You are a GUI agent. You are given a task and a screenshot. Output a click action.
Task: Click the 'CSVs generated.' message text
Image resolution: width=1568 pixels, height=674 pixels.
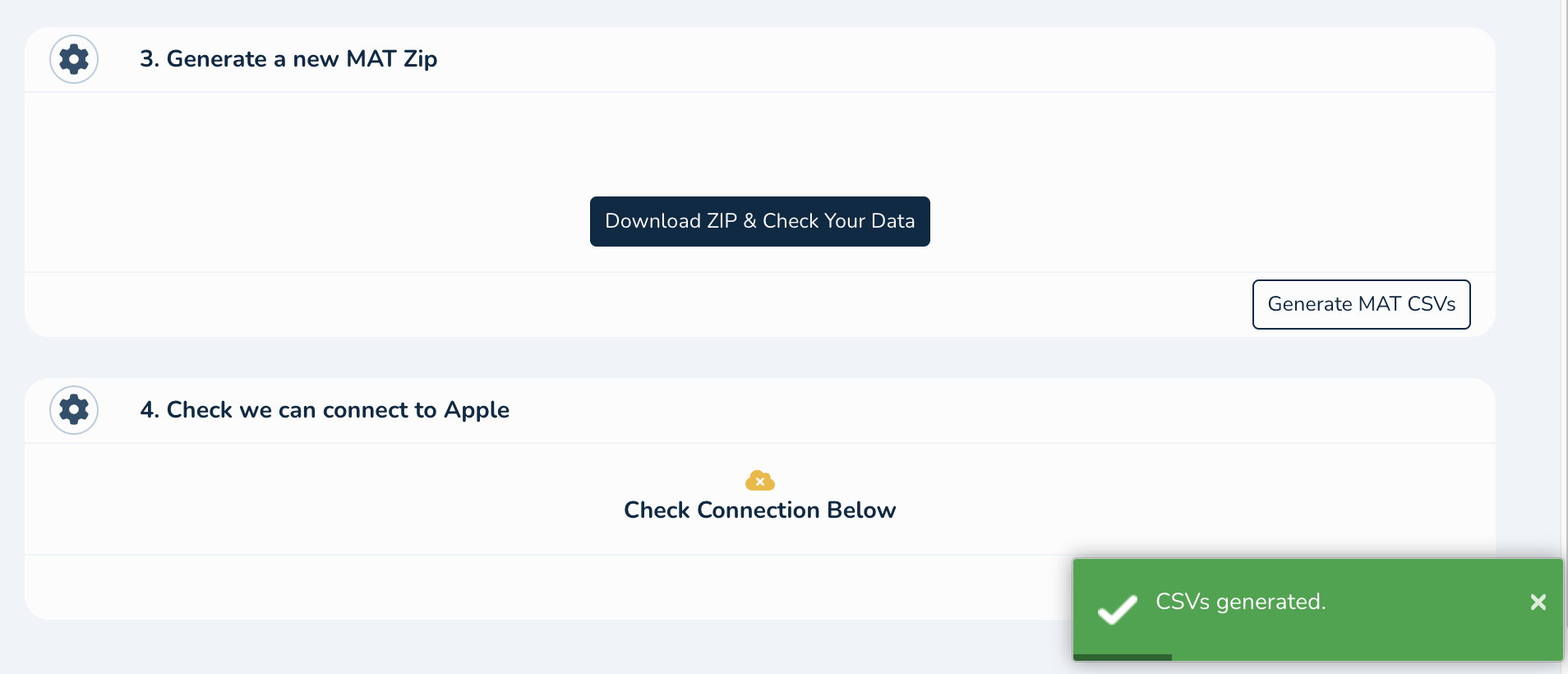click(1240, 602)
